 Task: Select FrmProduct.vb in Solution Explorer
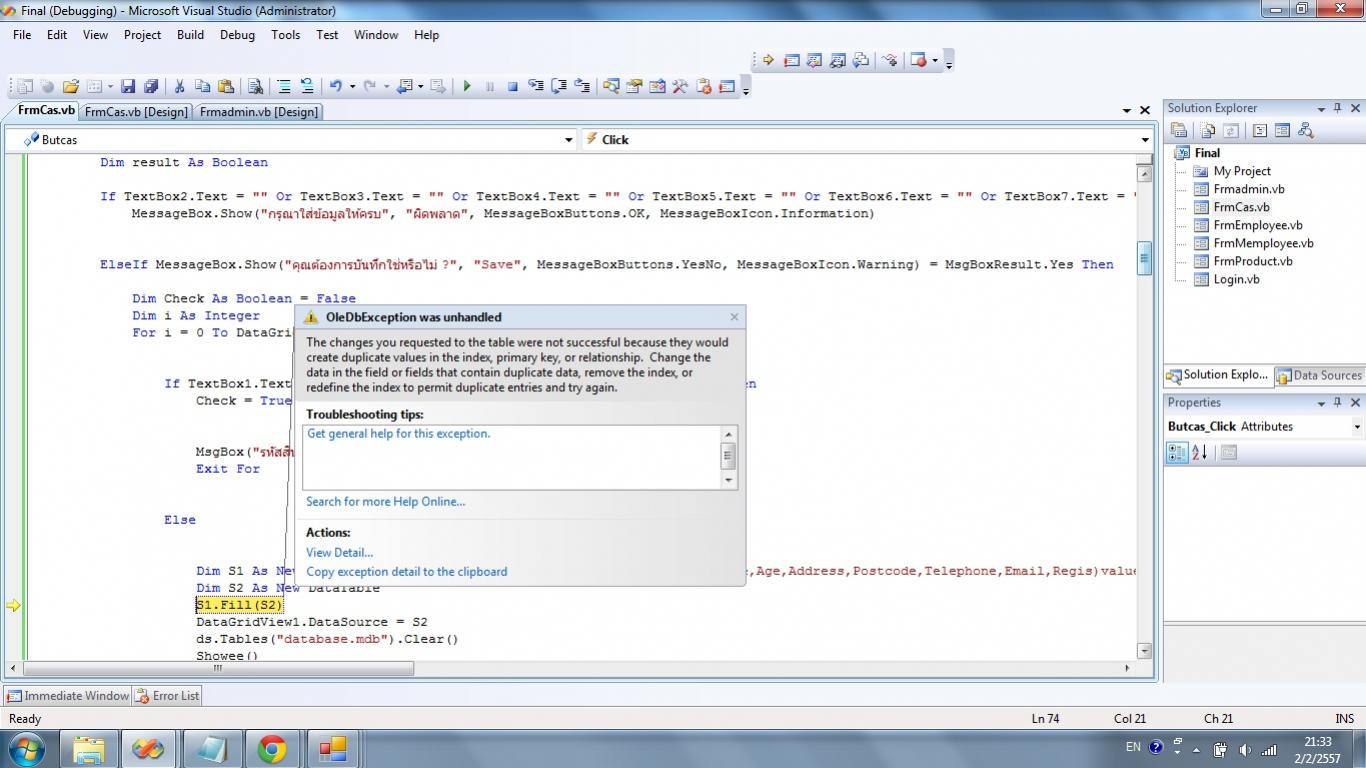point(1252,261)
